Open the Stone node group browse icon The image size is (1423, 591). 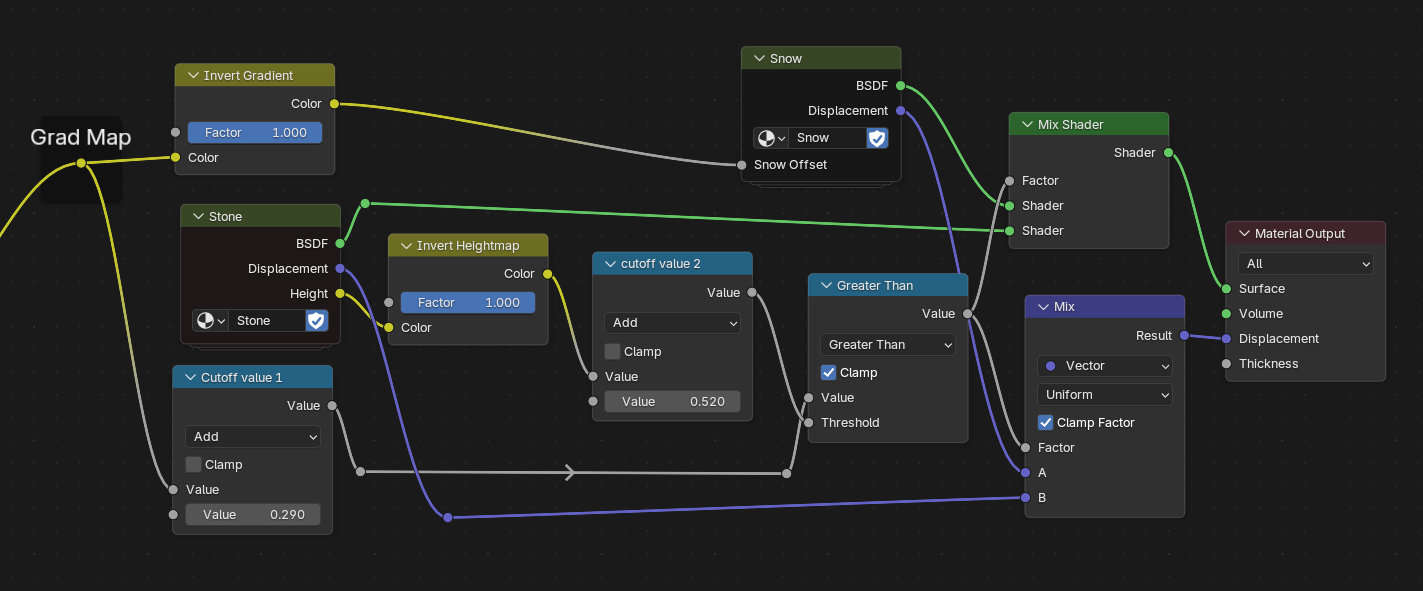pyautogui.click(x=210, y=320)
